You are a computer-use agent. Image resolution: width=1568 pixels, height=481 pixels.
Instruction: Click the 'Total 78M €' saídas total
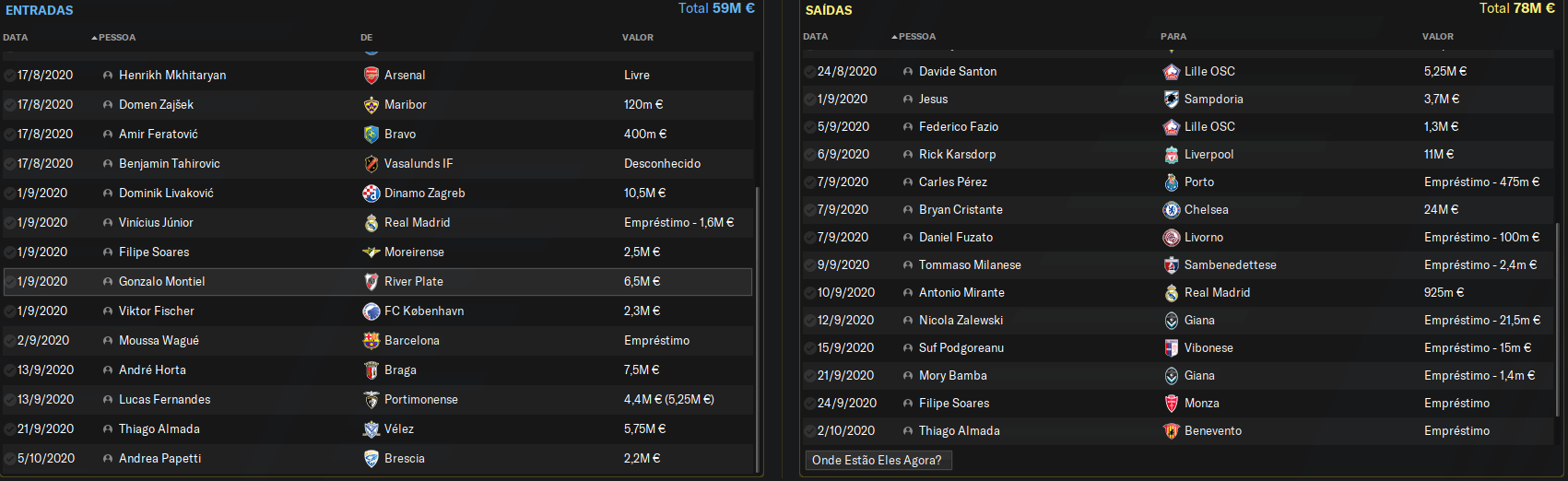tap(1517, 8)
